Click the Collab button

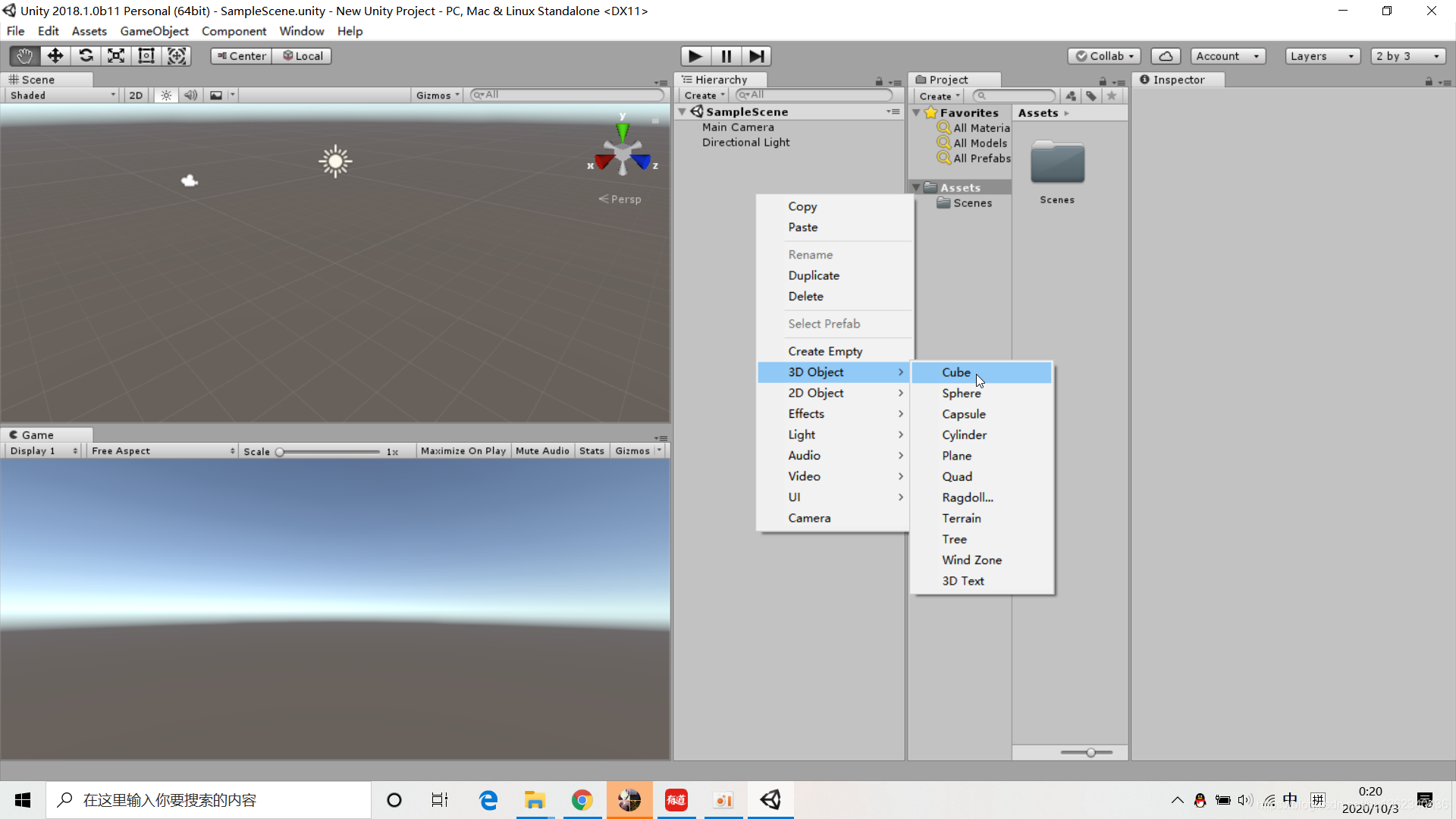coord(1104,56)
